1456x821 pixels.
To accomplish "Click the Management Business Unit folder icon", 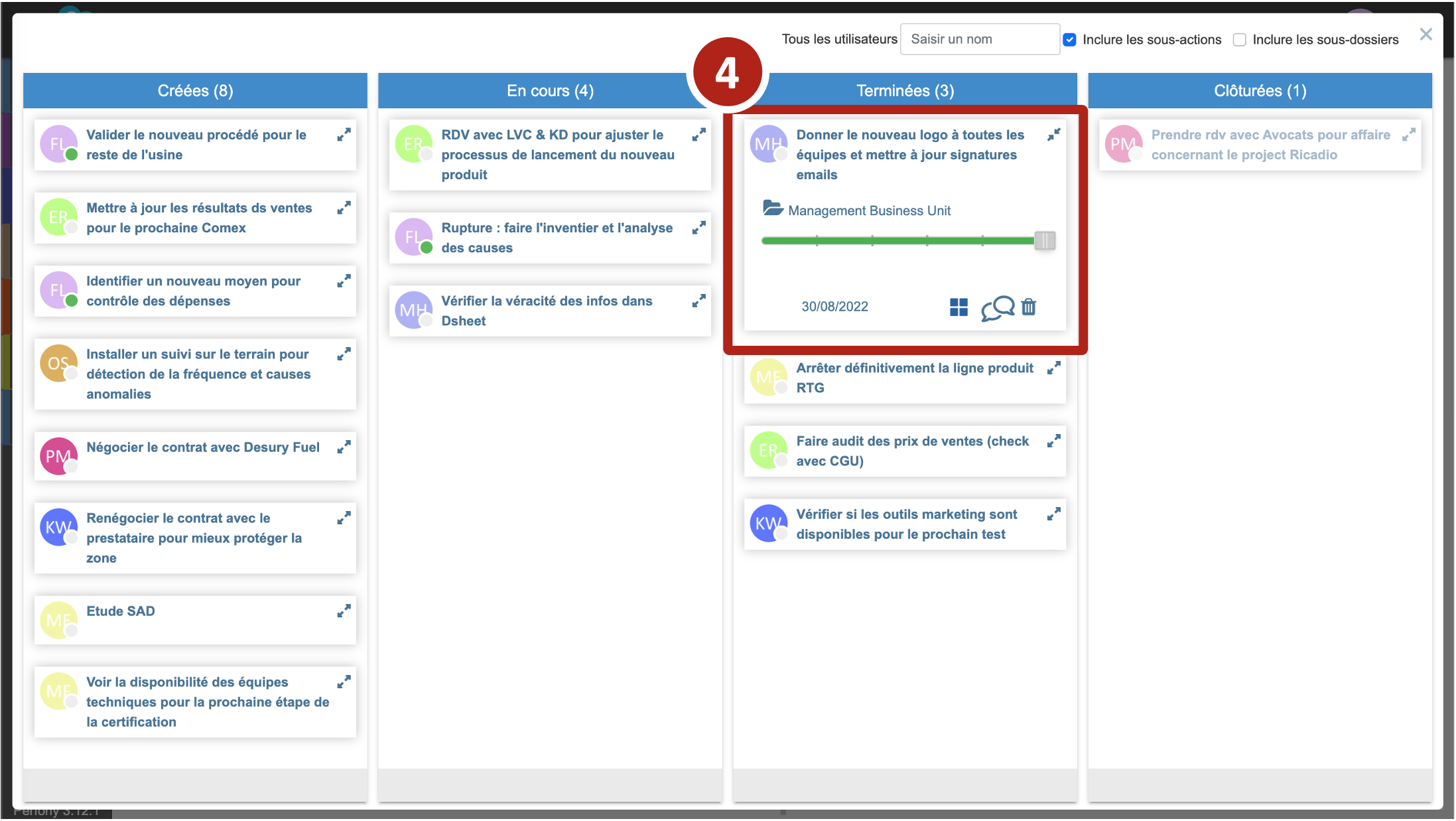I will click(773, 208).
